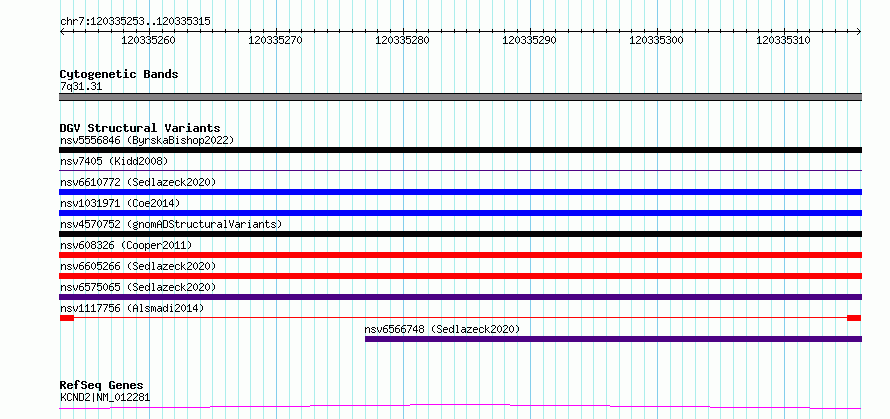Select the DGV Structural Variants track title
890x419 pixels.
click(x=140, y=128)
